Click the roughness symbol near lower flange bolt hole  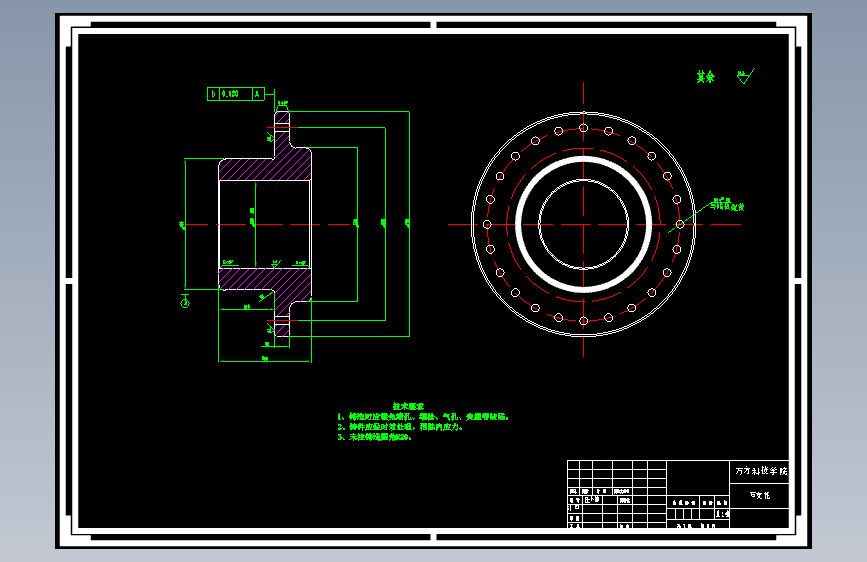pyautogui.click(x=270, y=328)
